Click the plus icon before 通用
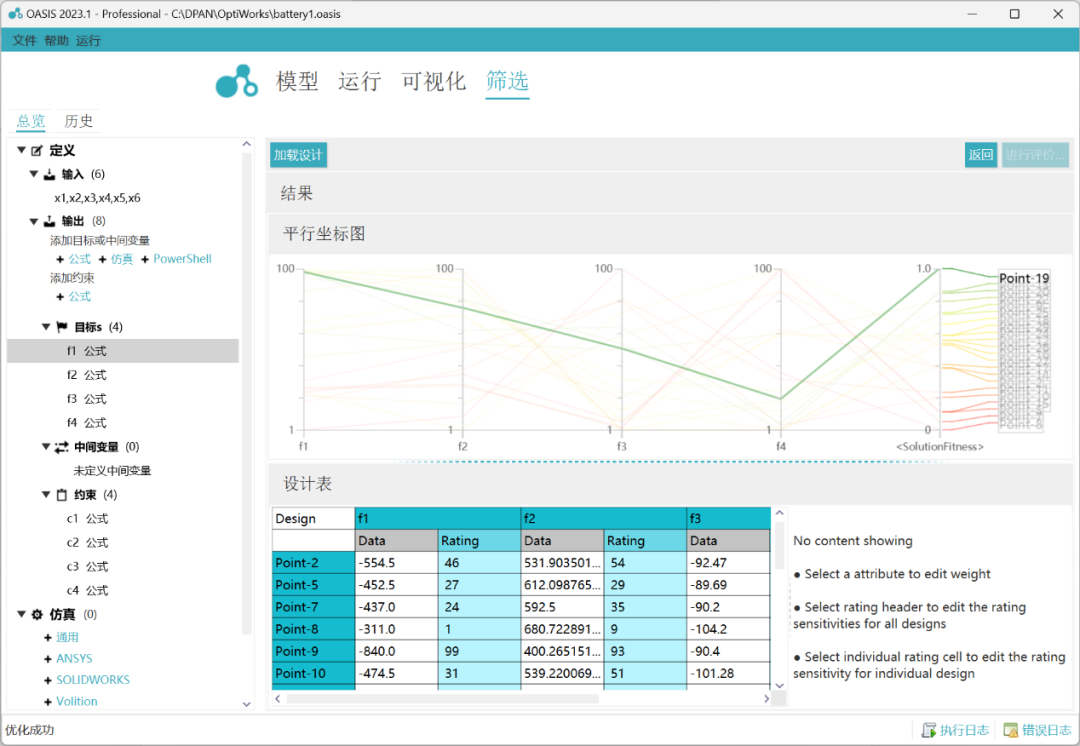Screen dimensions: 1080x746 (x=48, y=638)
